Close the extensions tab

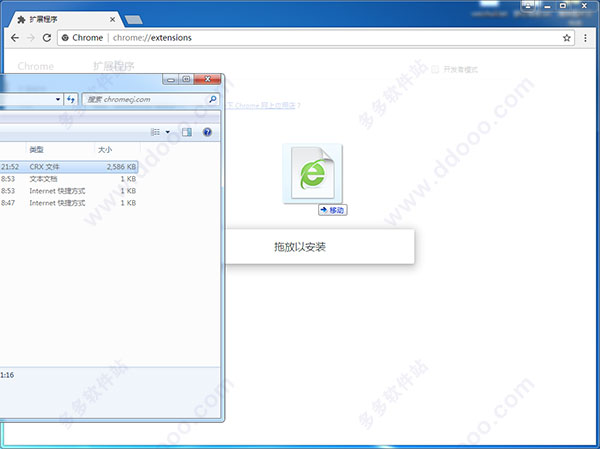(112, 19)
